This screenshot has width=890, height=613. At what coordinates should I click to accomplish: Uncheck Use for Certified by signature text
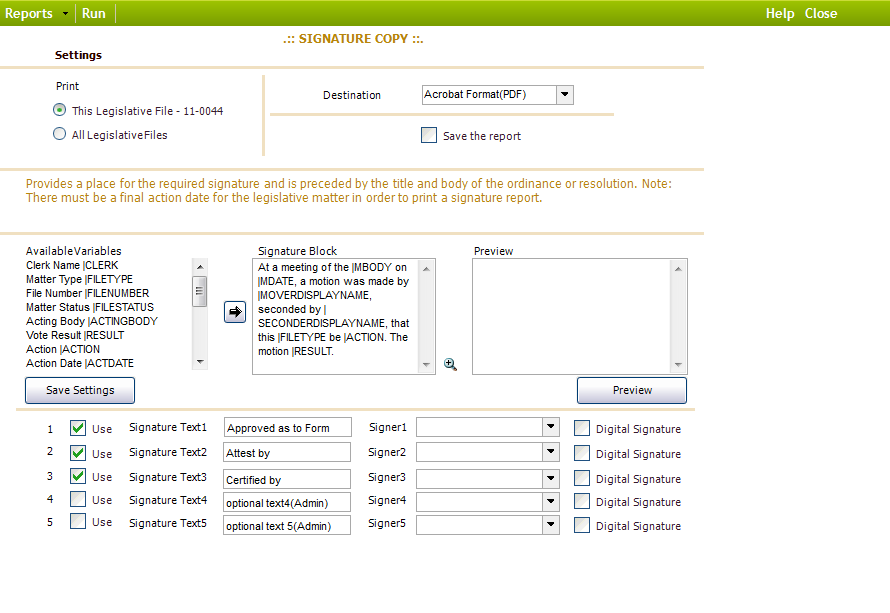77,477
